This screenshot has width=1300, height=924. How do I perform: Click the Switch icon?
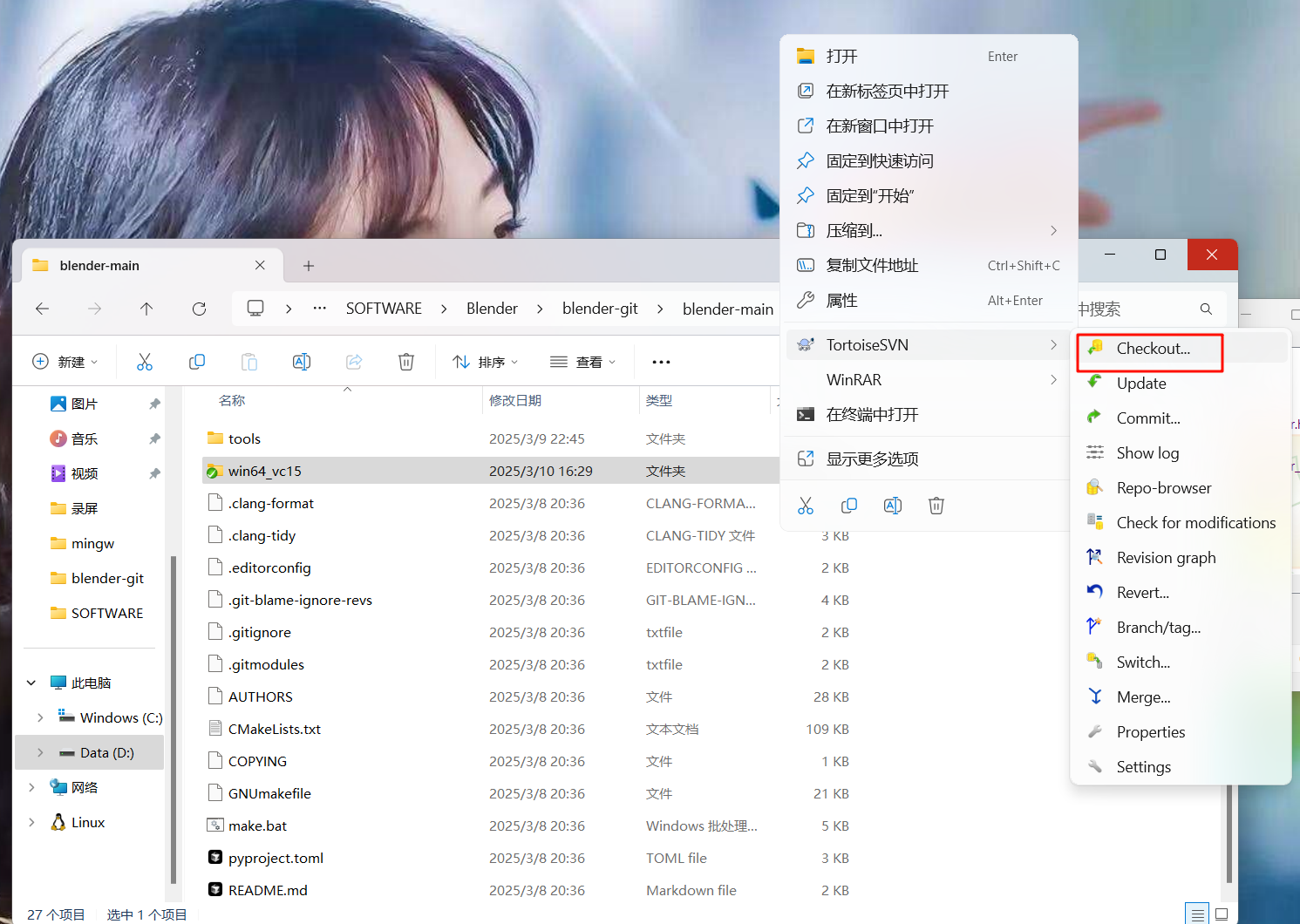tap(1094, 662)
